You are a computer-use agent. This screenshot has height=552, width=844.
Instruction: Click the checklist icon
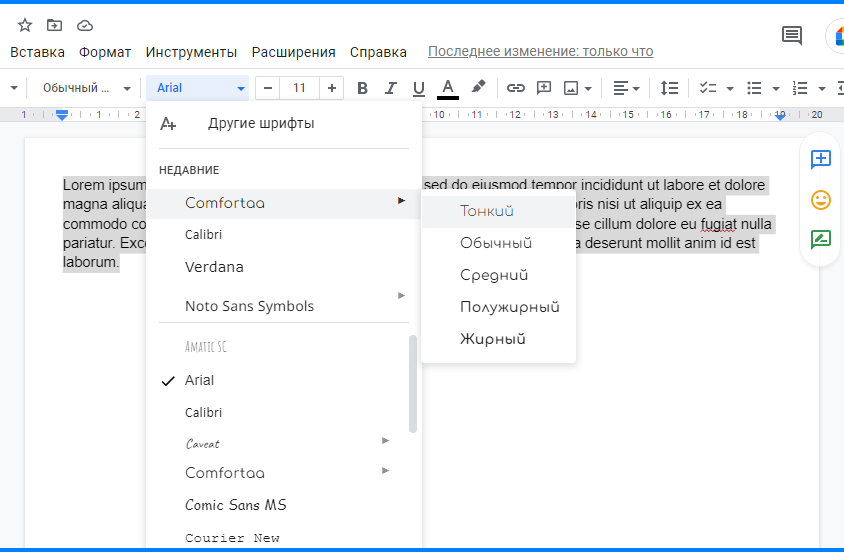(x=707, y=88)
